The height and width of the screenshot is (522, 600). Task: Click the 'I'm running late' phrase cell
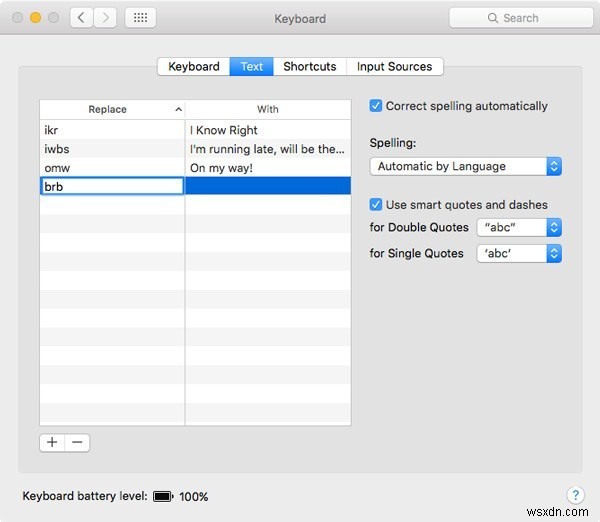point(268,149)
